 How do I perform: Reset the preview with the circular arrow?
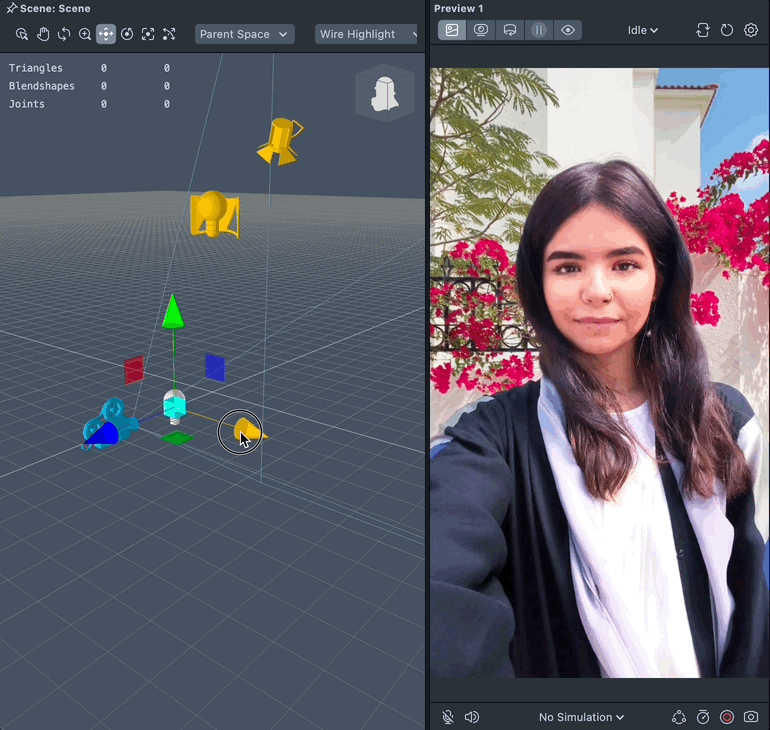[727, 30]
